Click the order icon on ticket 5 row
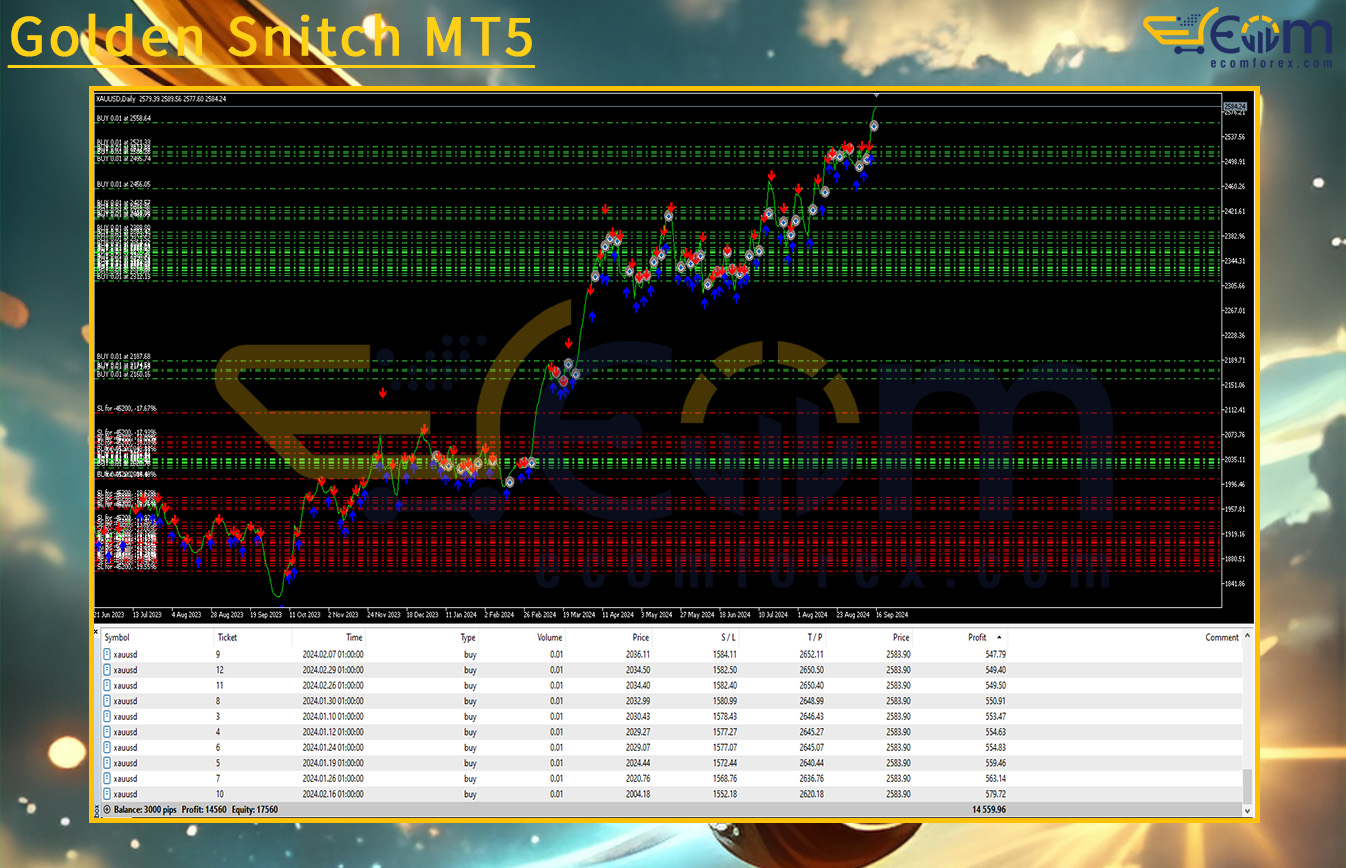 (107, 763)
